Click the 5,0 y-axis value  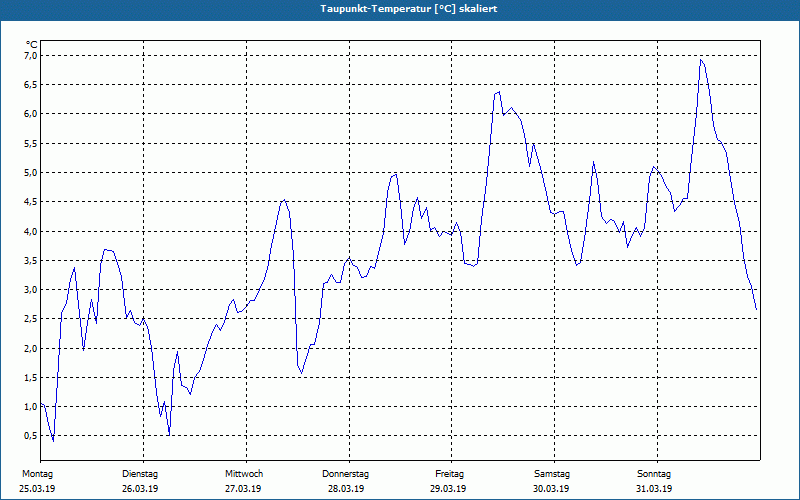pyautogui.click(x=31, y=172)
